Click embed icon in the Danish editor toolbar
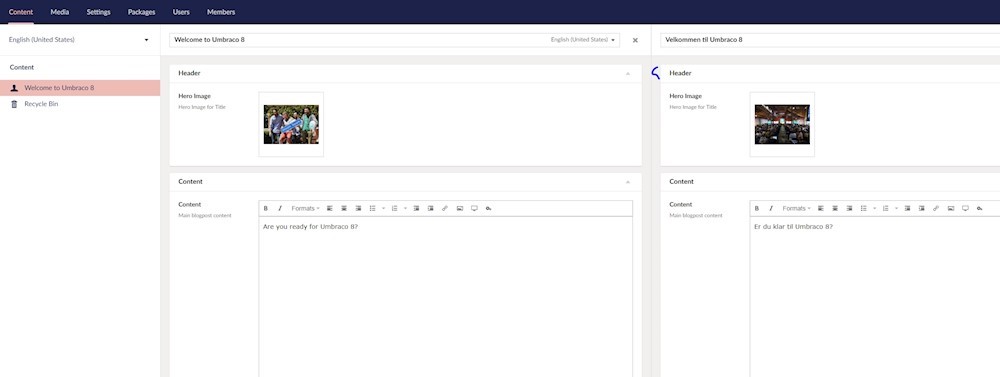The width and height of the screenshot is (1000, 377). click(x=965, y=209)
